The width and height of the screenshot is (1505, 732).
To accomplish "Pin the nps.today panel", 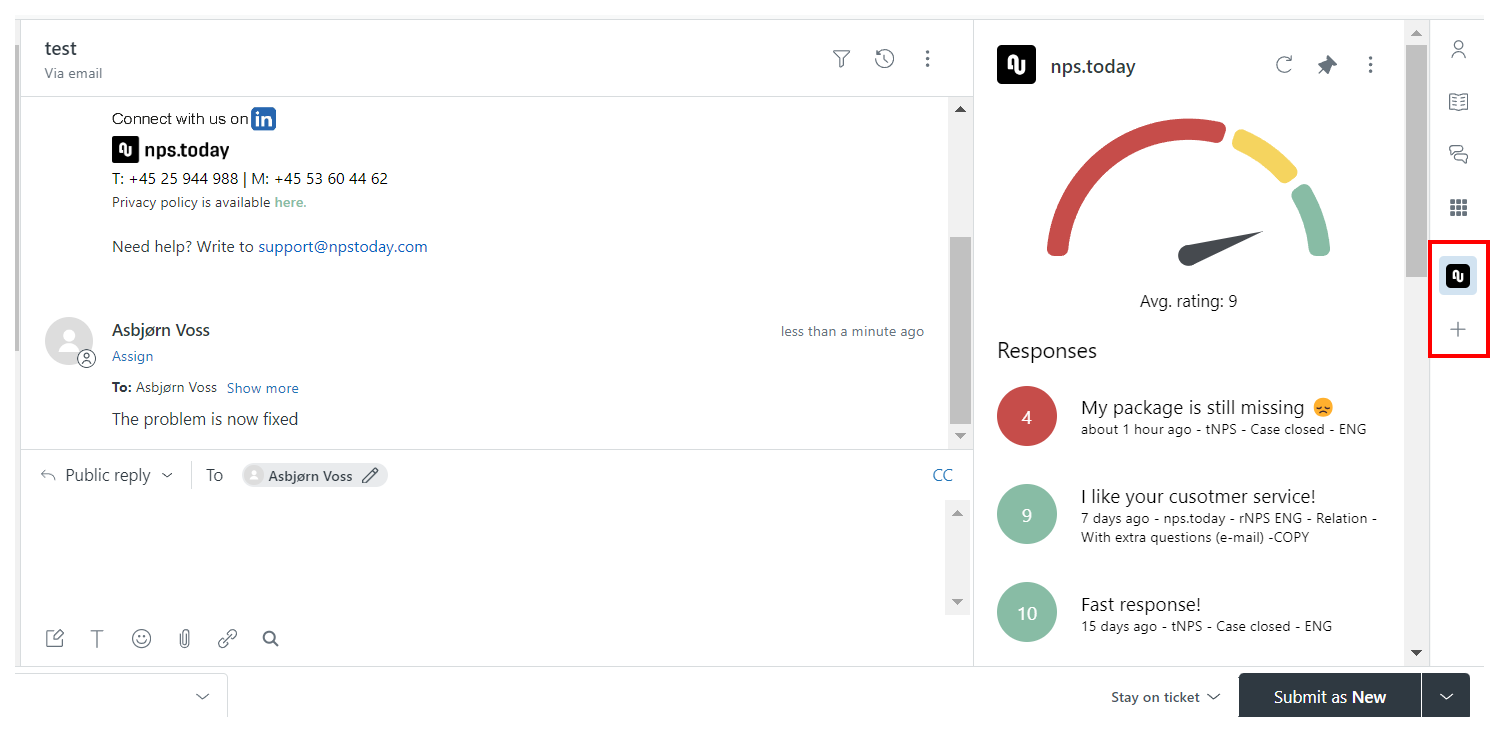I will (1327, 64).
